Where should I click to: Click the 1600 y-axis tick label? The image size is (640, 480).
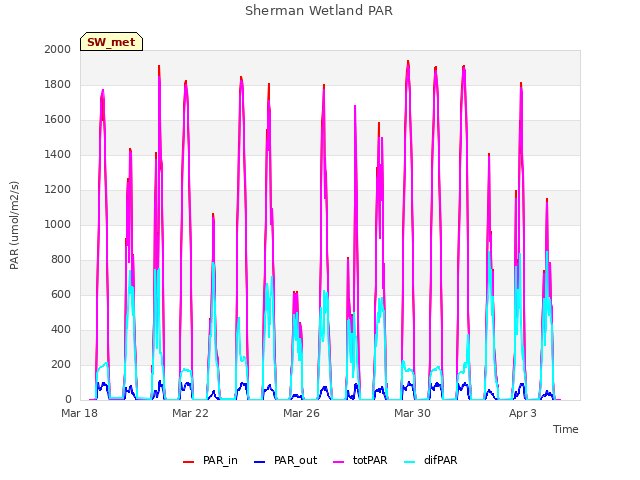[x=58, y=120]
